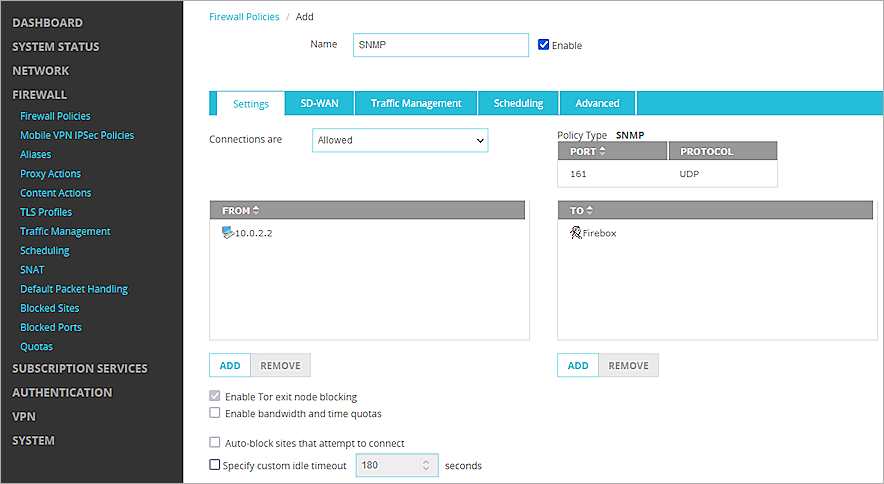Click the idle timeout seconds stepper arrows
884x484 pixels.
click(x=426, y=465)
